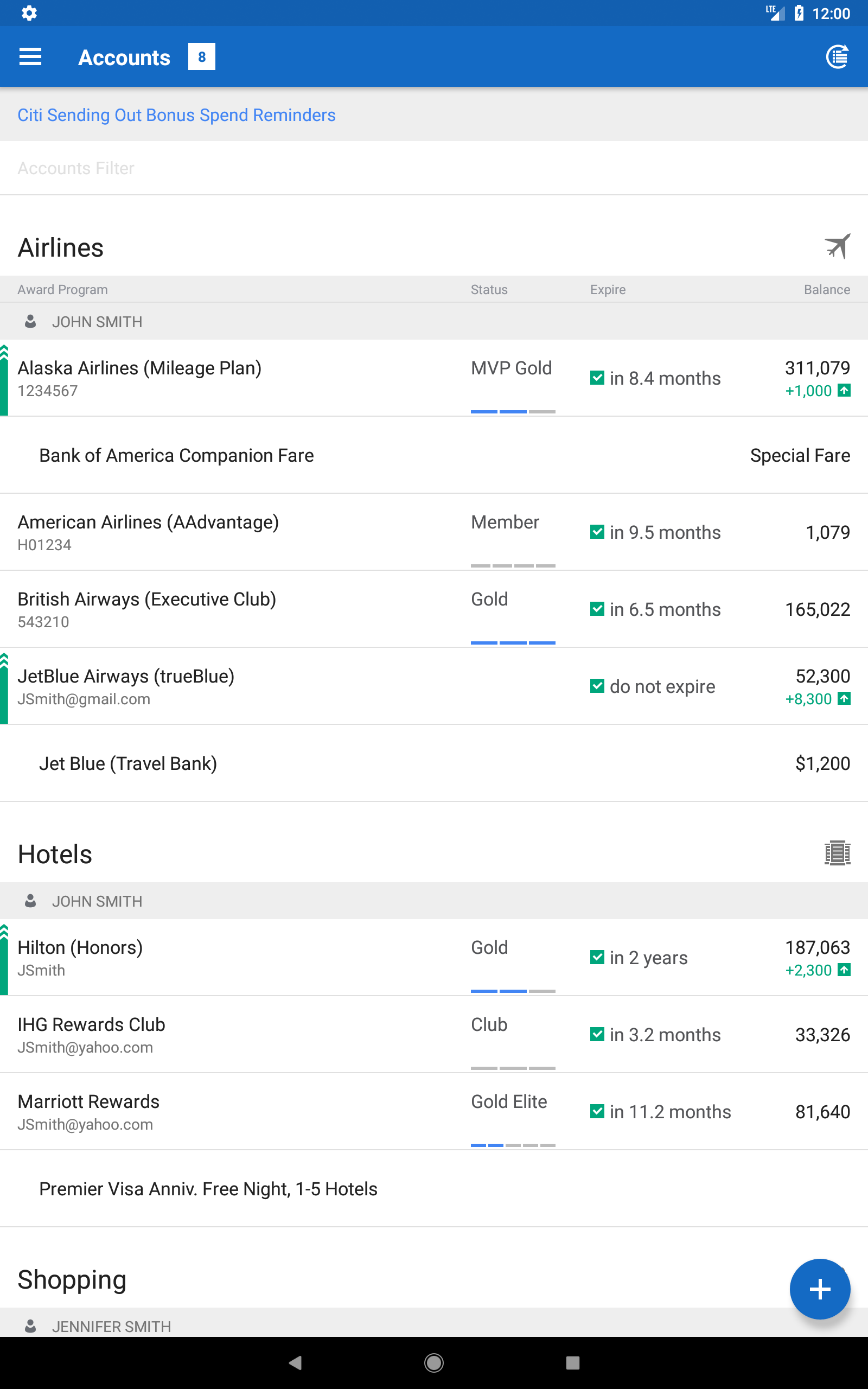Tap the Android home button
Image resolution: width=868 pixels, height=1389 pixels.
click(x=434, y=1362)
